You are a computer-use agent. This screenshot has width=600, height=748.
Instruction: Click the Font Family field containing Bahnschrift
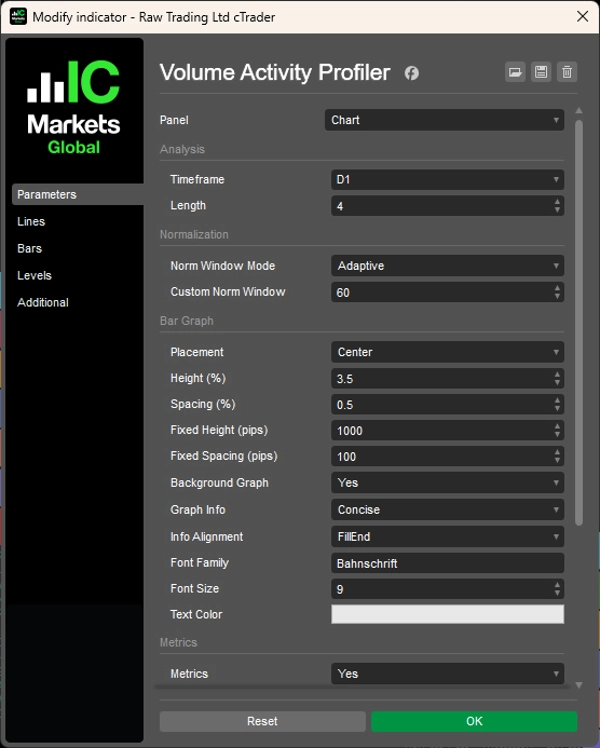447,563
